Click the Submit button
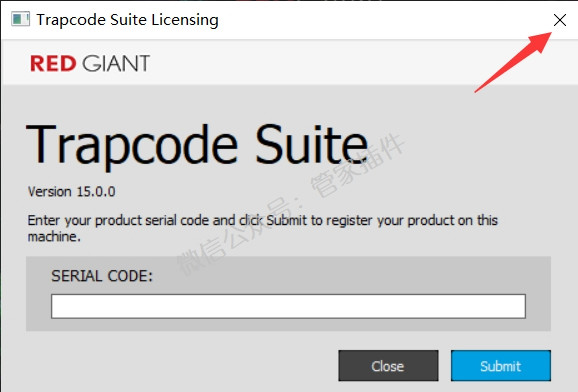578x392 pixels. pos(501,366)
